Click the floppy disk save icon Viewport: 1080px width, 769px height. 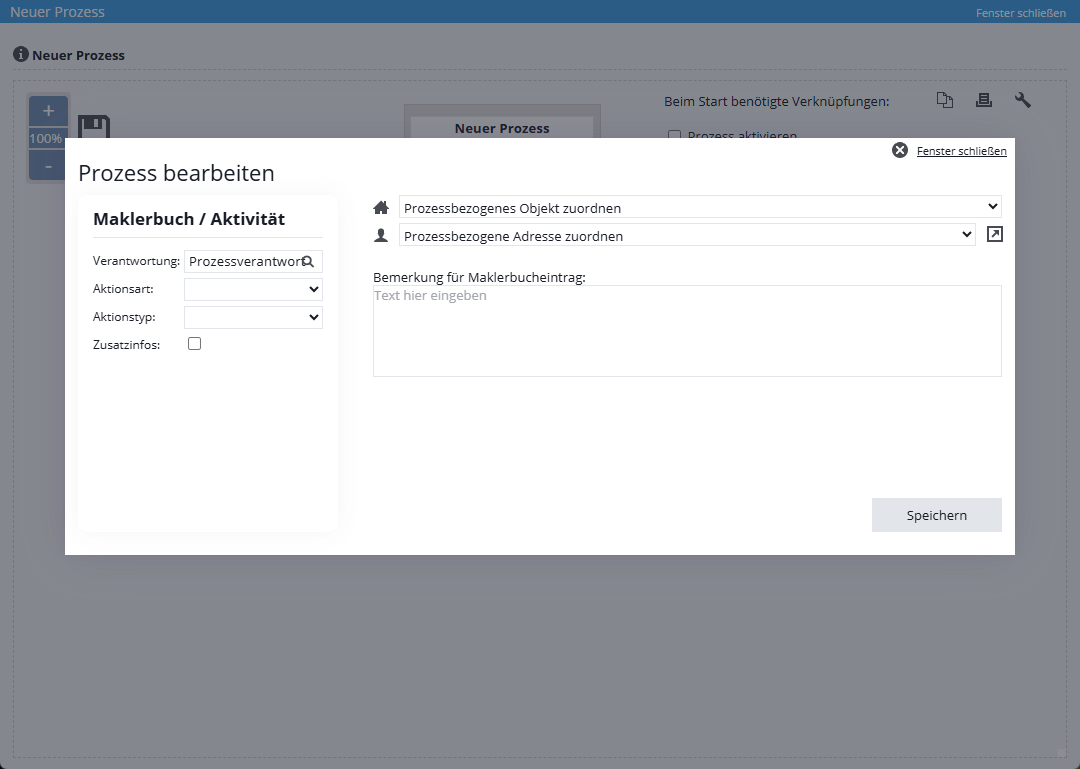pos(93,127)
